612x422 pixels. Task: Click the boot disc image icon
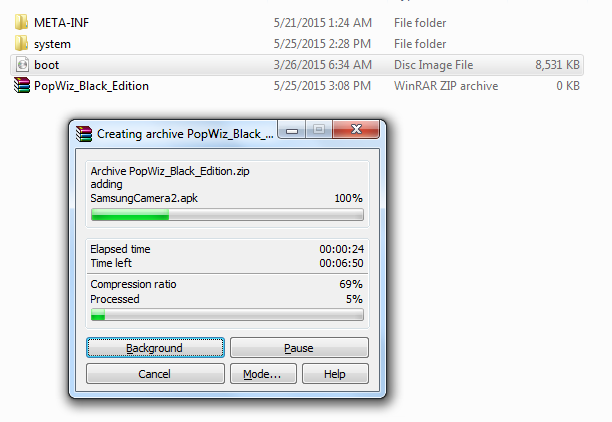22,64
